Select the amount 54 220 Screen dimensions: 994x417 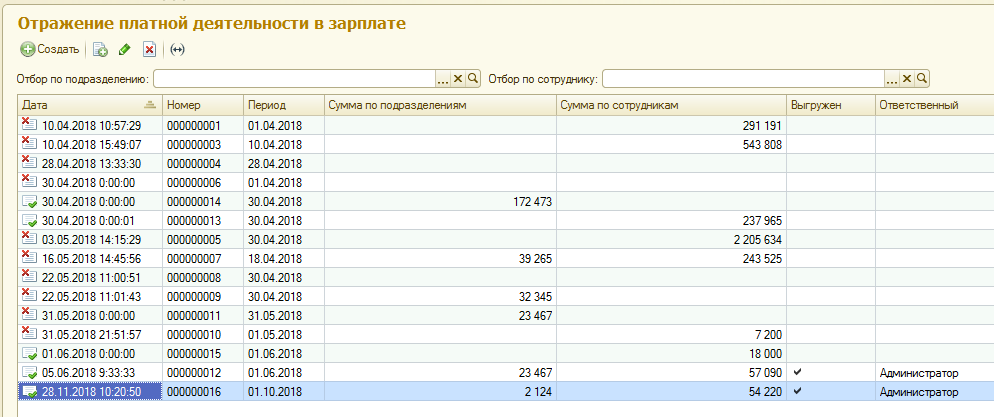[765, 392]
